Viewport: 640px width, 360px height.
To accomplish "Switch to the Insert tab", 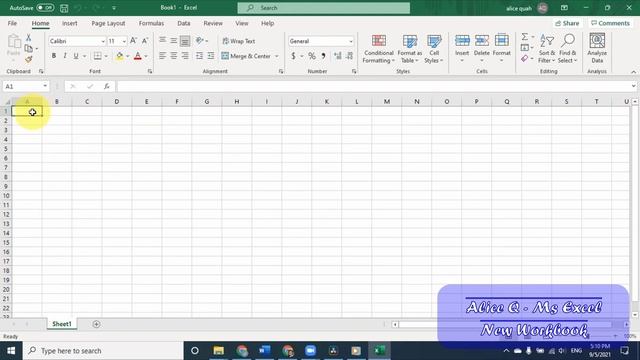I will pos(69,23).
